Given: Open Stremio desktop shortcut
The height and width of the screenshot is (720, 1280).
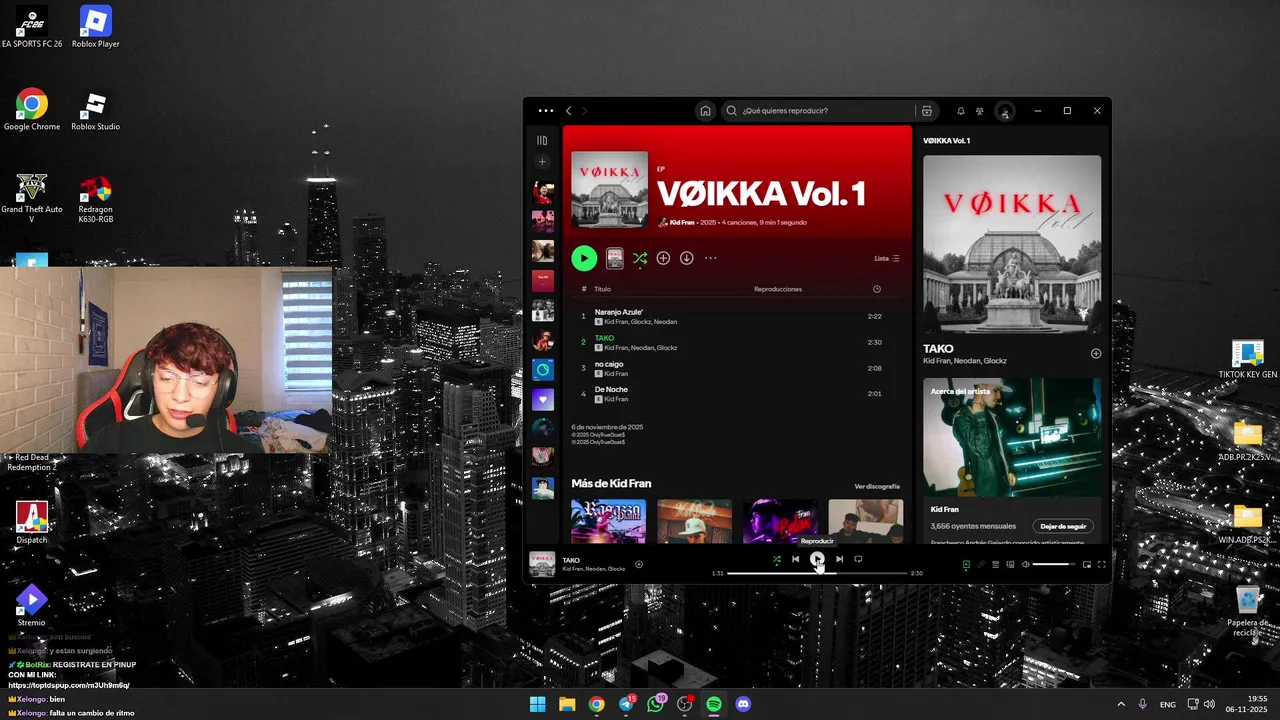Looking at the screenshot, I should pos(31,605).
